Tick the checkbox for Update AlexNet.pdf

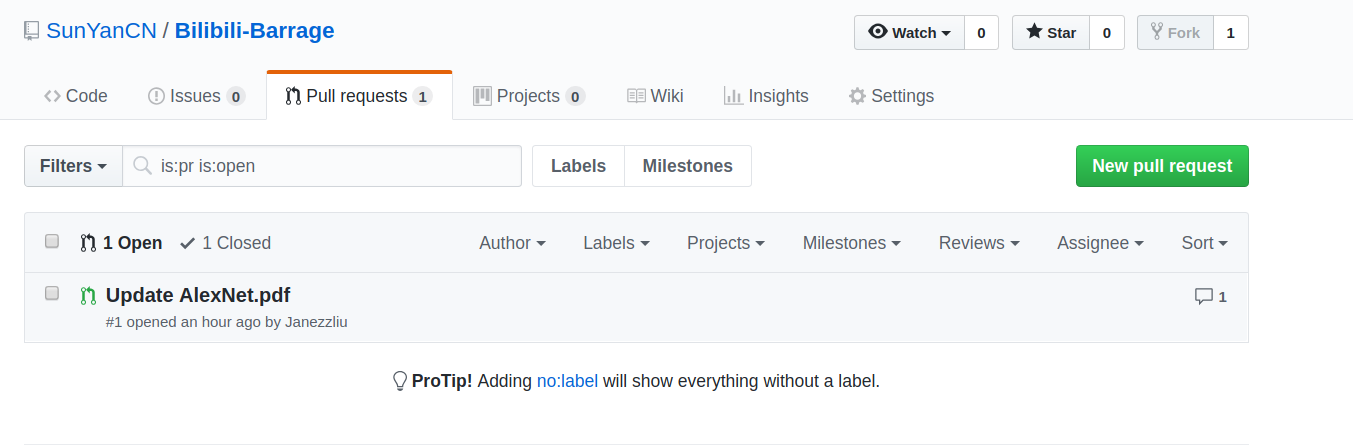click(x=52, y=293)
